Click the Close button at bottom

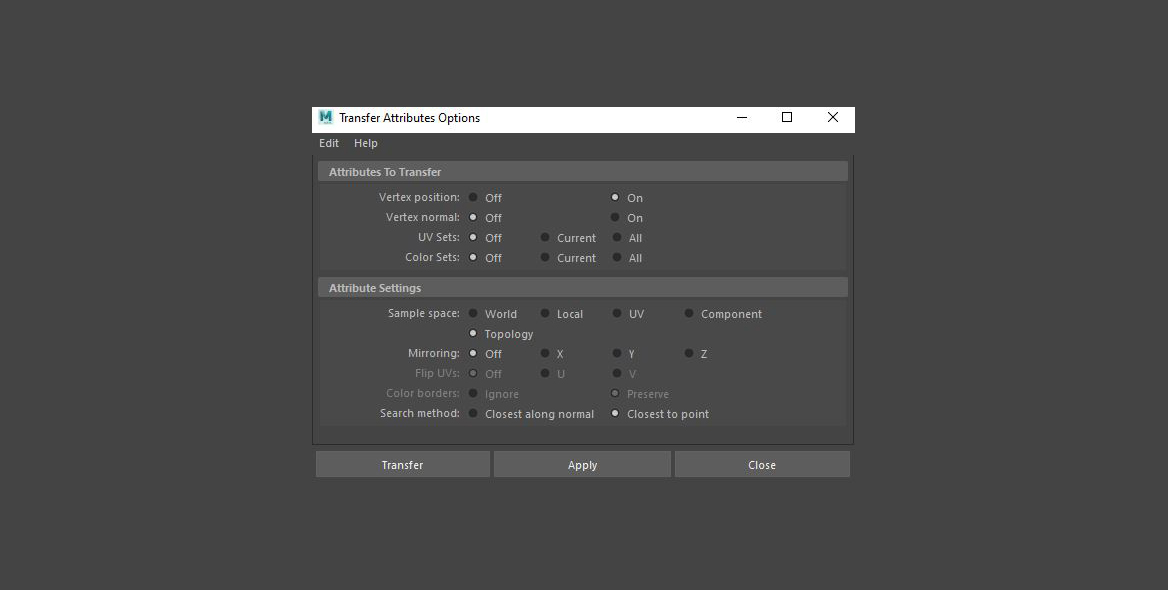pyautogui.click(x=762, y=464)
